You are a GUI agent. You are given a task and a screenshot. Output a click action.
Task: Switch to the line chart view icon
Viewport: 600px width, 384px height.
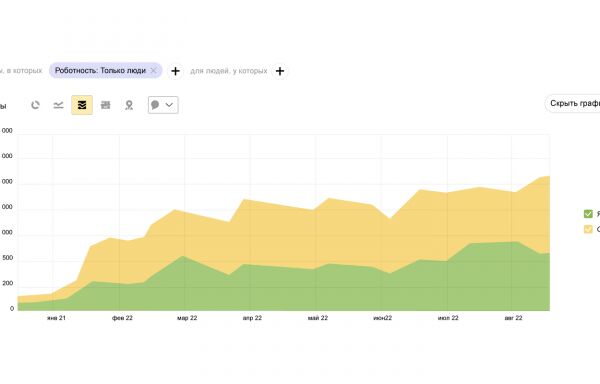[58, 105]
